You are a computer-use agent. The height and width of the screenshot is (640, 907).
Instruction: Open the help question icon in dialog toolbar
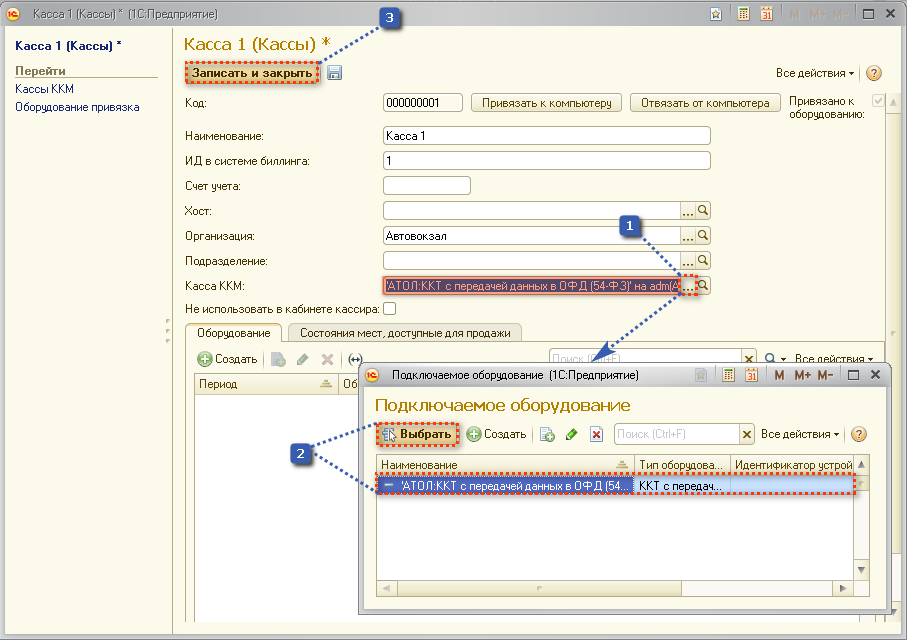(858, 434)
